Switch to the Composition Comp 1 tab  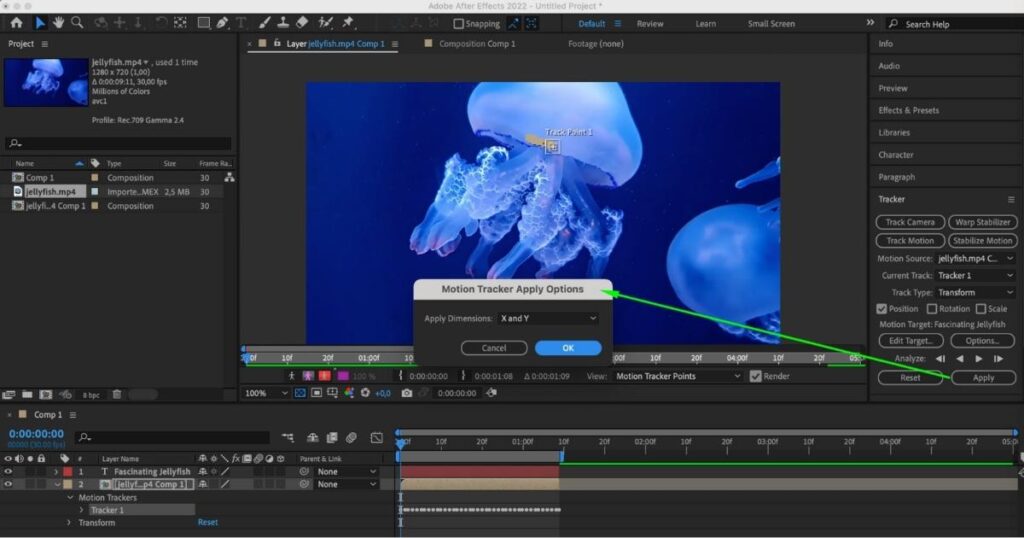point(476,44)
